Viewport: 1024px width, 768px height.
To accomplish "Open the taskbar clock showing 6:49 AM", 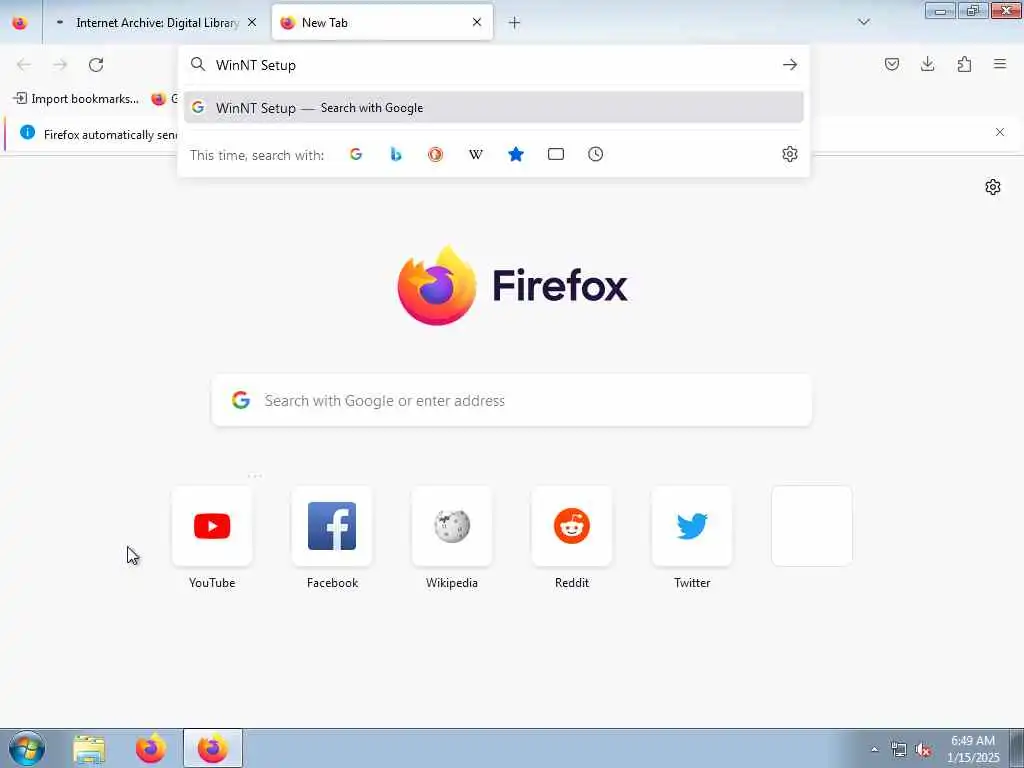I will 973,749.
